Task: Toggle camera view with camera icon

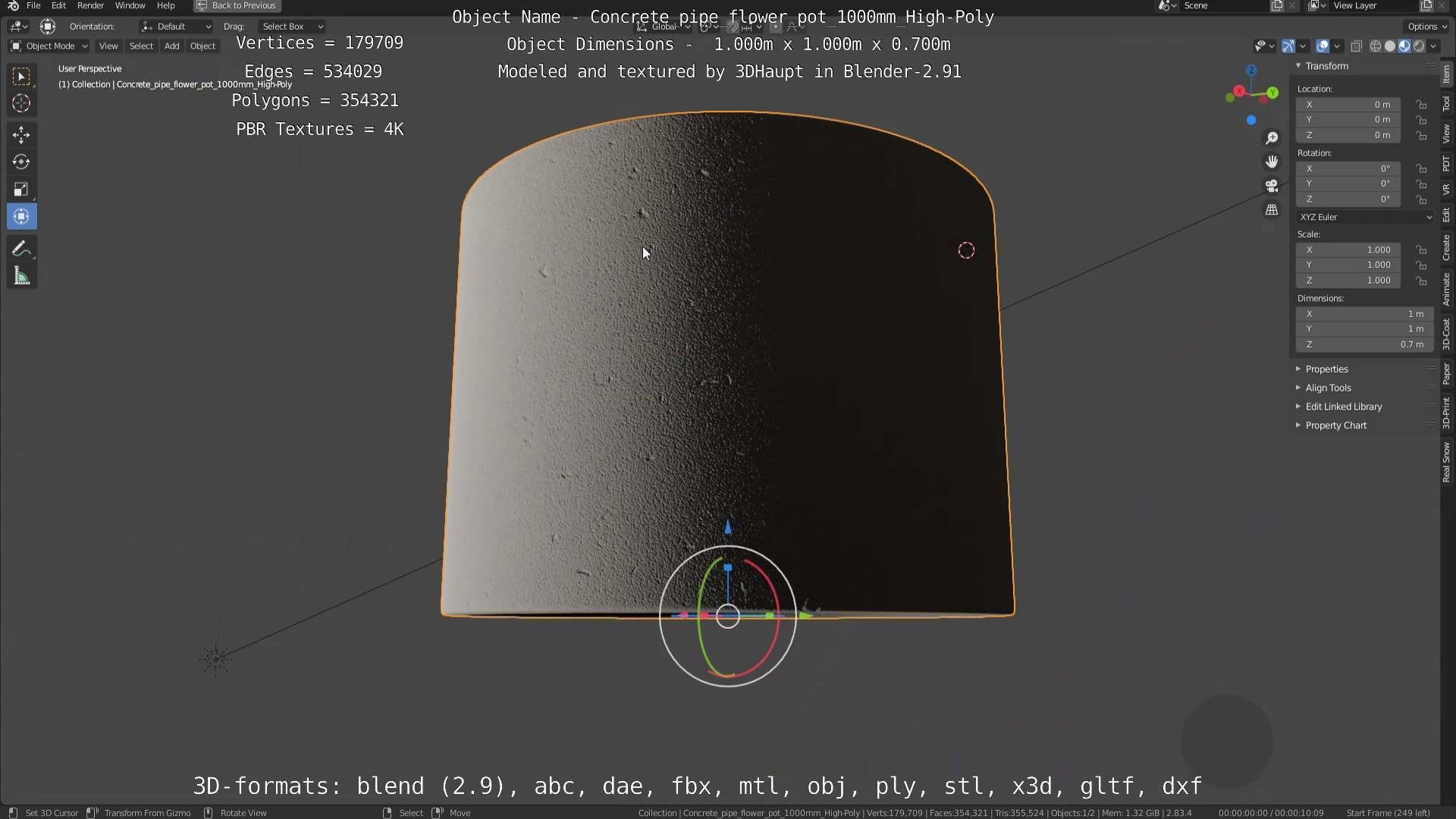Action: click(x=1272, y=186)
